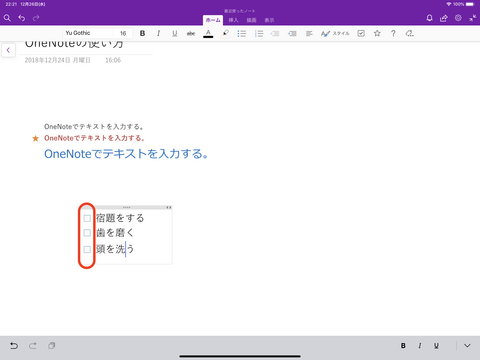Image resolution: width=480 pixels, height=360 pixels.
Task: Toggle italic in the ribbon
Action: pos(158,33)
